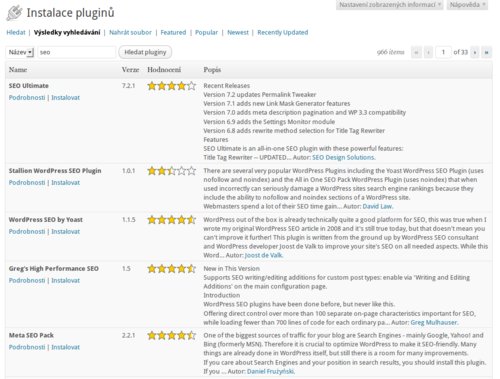This screenshot has height=379, width=500.
Task: Click the plugin plug icon beside Instalace pluginů
Action: coord(14,13)
